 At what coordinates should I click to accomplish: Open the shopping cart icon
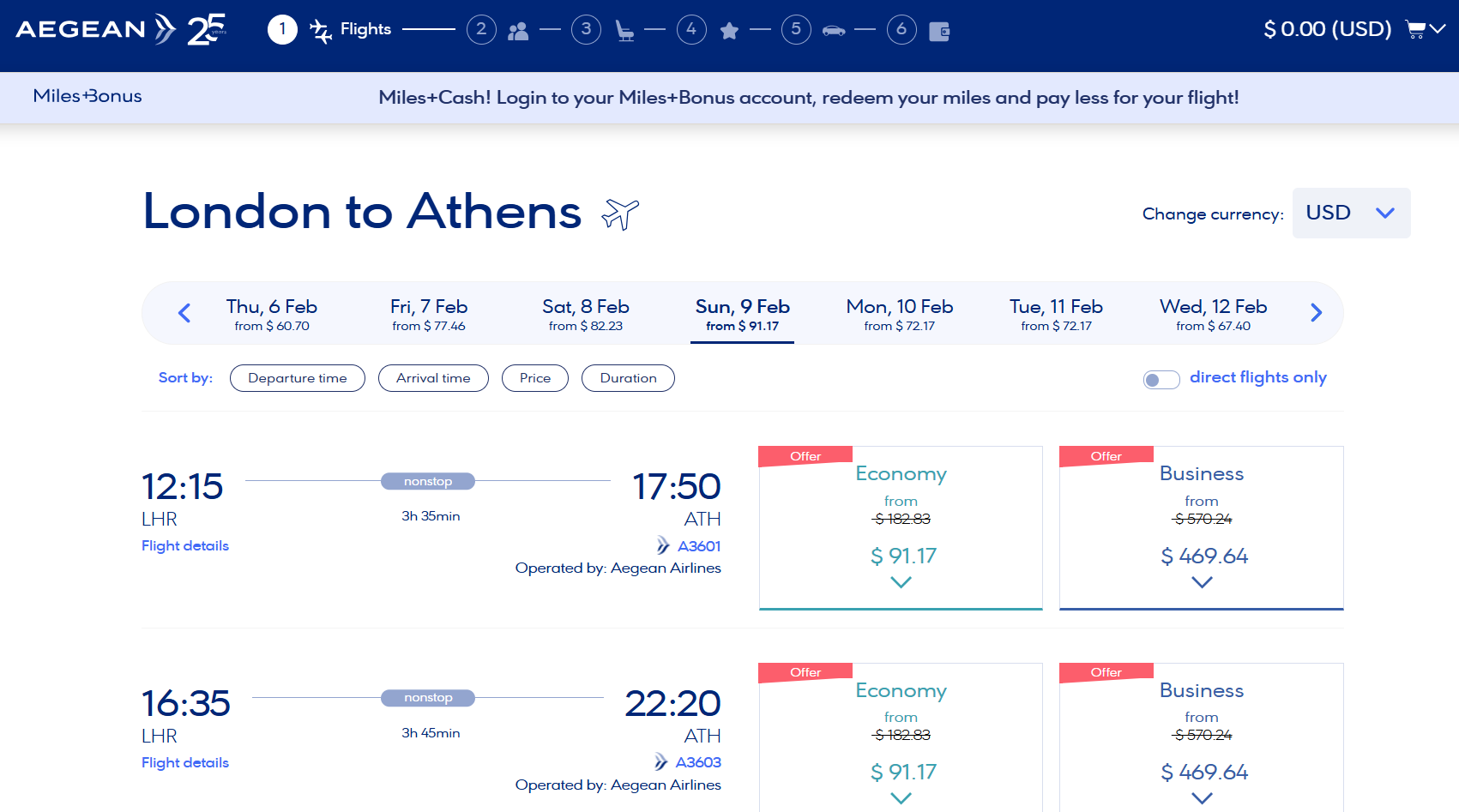click(1415, 29)
